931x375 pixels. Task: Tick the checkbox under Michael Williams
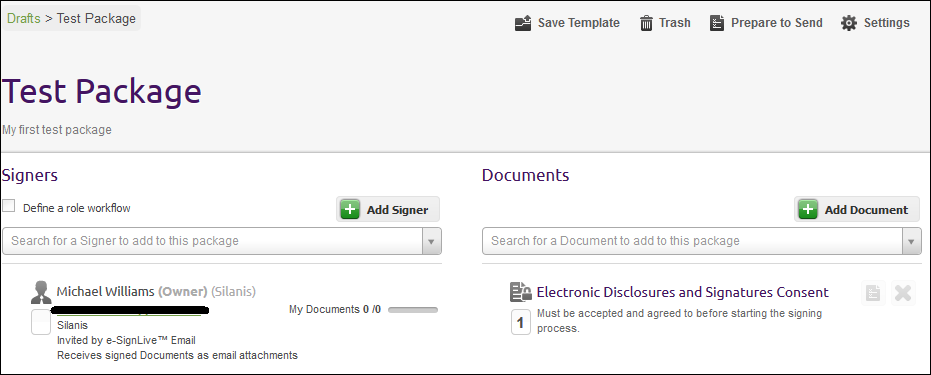click(x=41, y=322)
